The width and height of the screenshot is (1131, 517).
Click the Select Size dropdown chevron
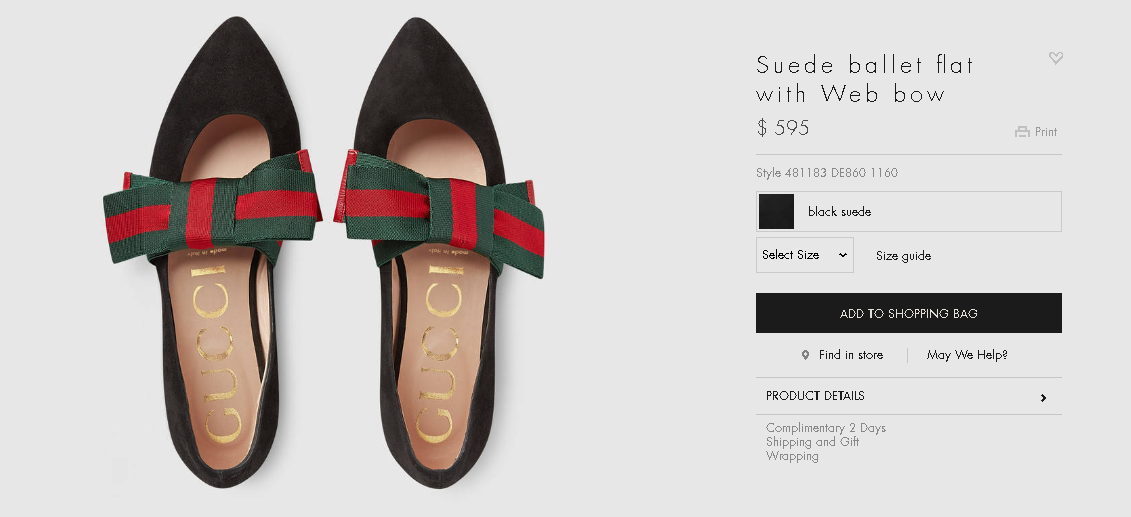pyautogui.click(x=842, y=255)
